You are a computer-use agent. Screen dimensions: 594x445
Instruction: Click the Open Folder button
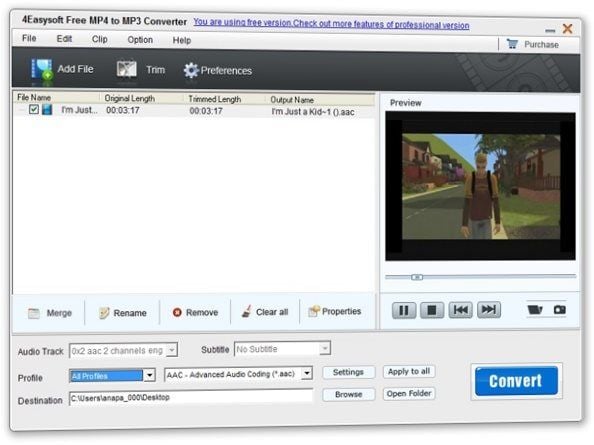[x=409, y=393]
